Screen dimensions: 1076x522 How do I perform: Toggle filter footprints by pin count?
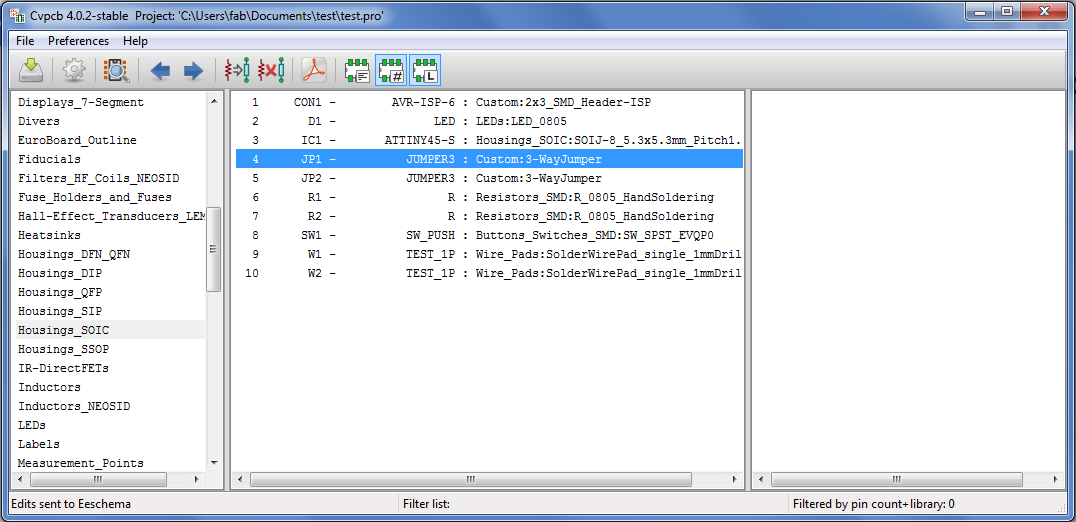coord(391,70)
